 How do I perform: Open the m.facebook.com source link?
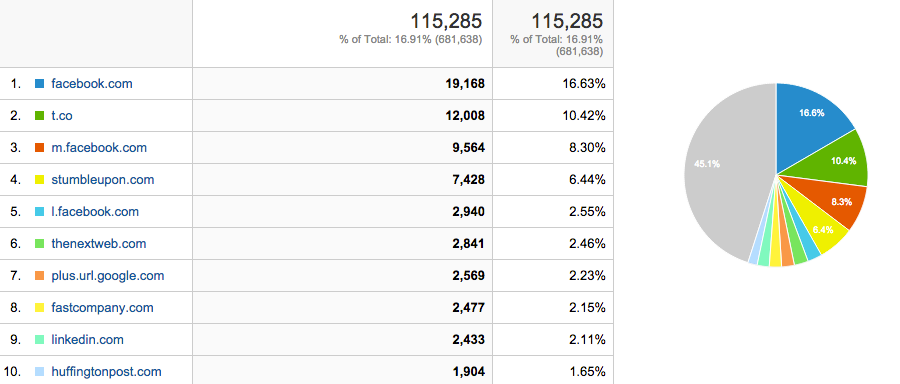click(99, 148)
